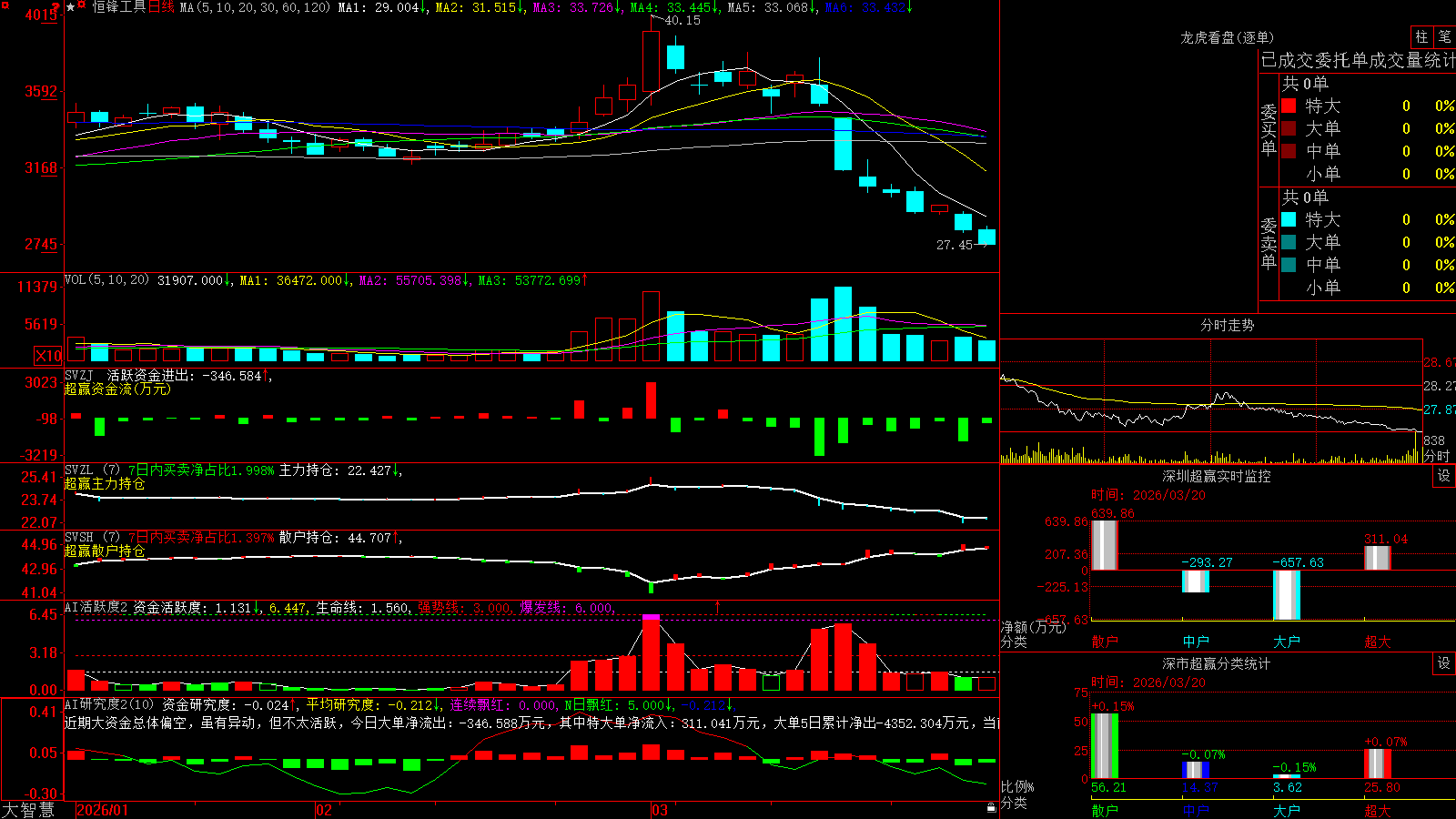Click the 龙虎看盘(逐单) panel title
1456x819 pixels.
pyautogui.click(x=1227, y=37)
